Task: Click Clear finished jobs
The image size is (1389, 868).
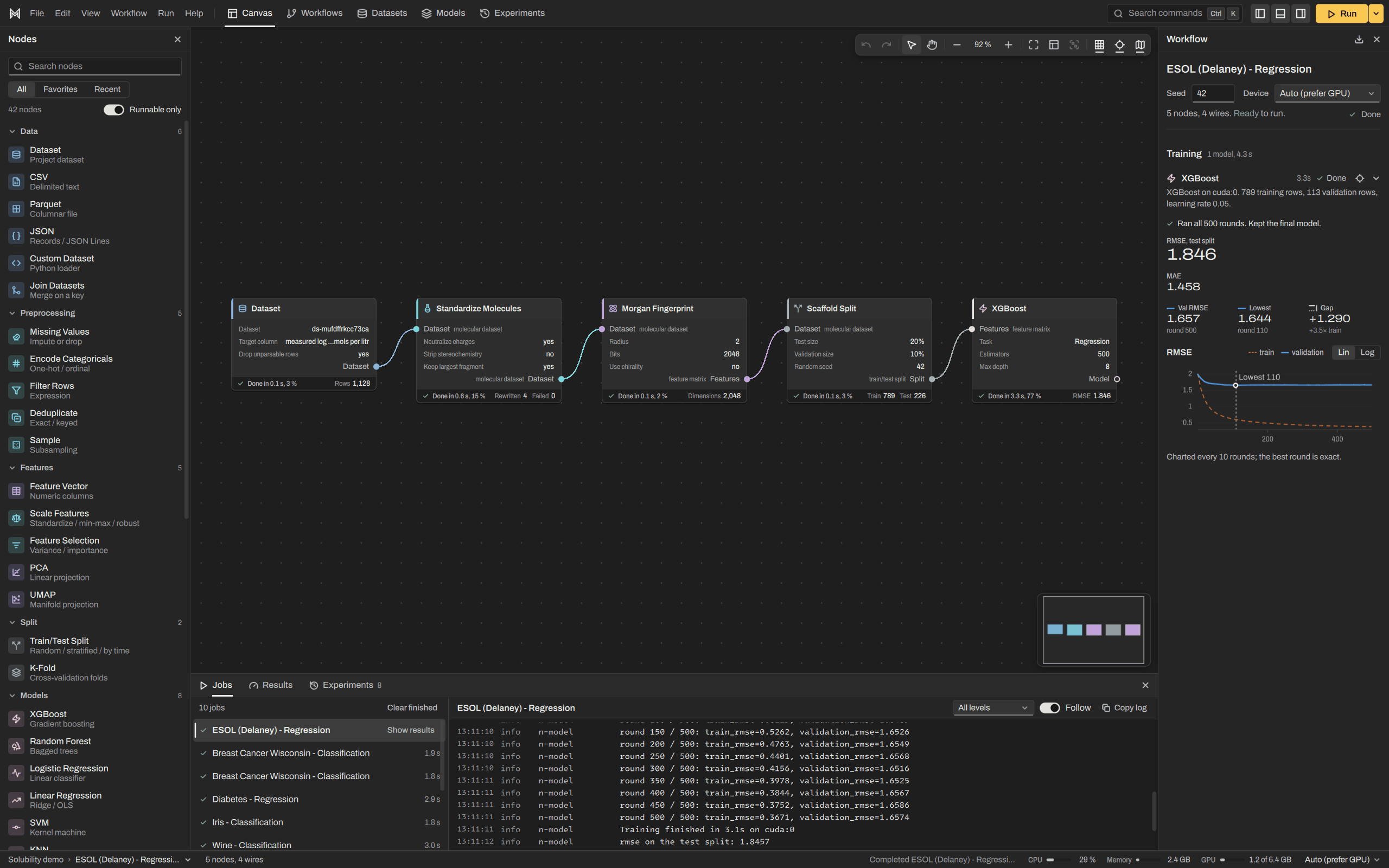Action: pos(412,708)
